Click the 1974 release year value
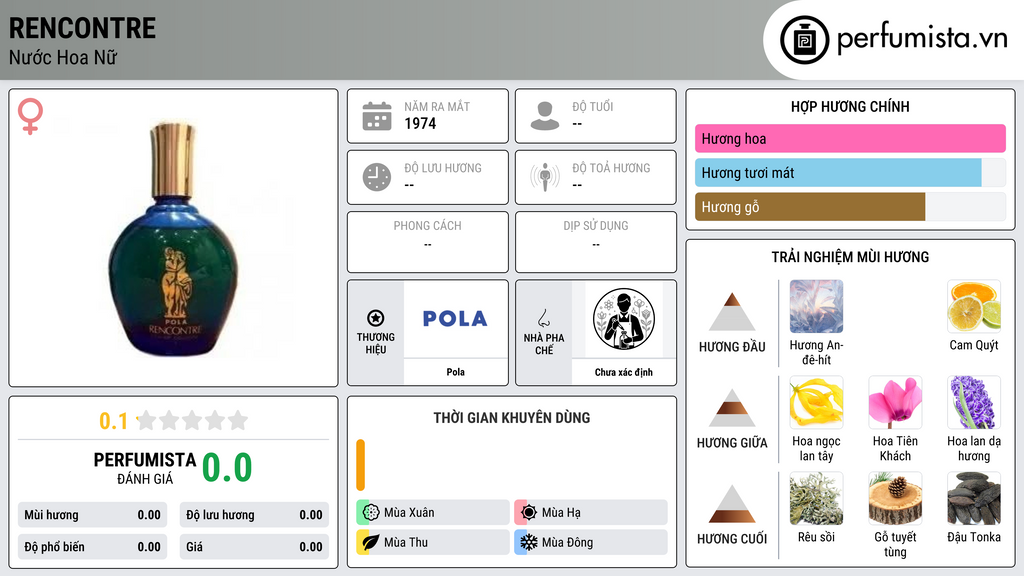 coord(420,123)
